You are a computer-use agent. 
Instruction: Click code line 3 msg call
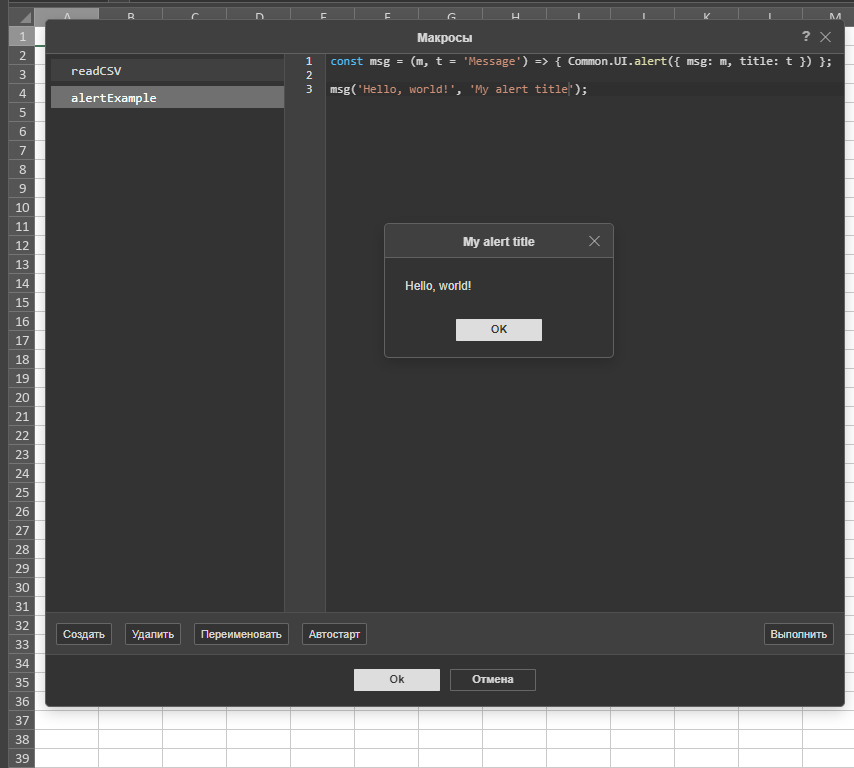(x=458, y=89)
